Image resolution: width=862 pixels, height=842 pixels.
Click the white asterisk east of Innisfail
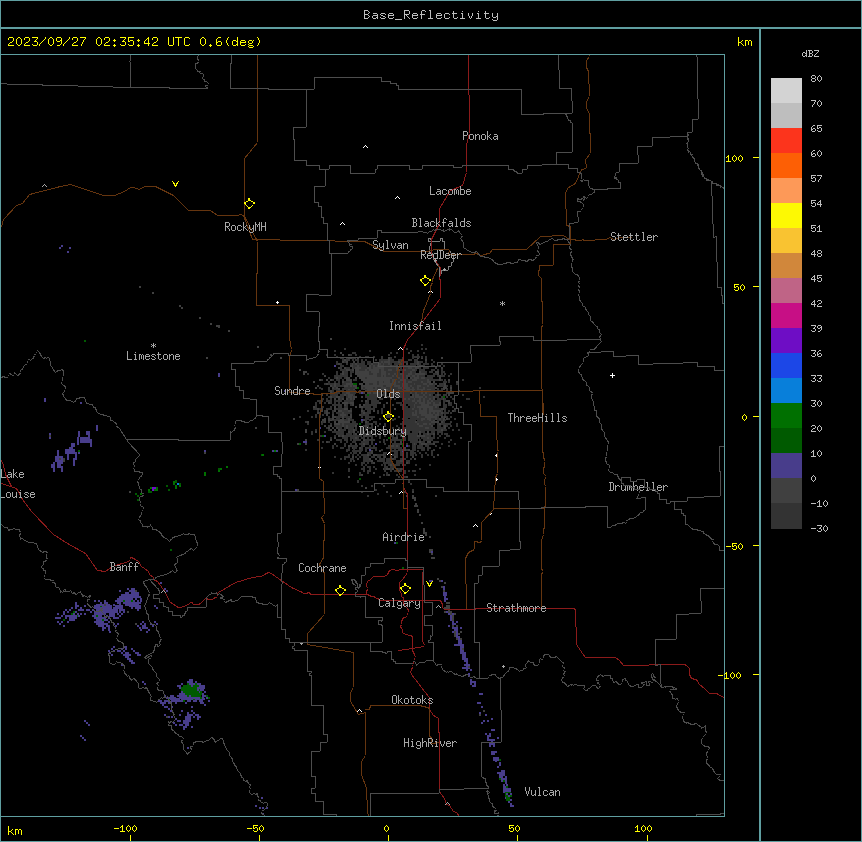(x=502, y=303)
